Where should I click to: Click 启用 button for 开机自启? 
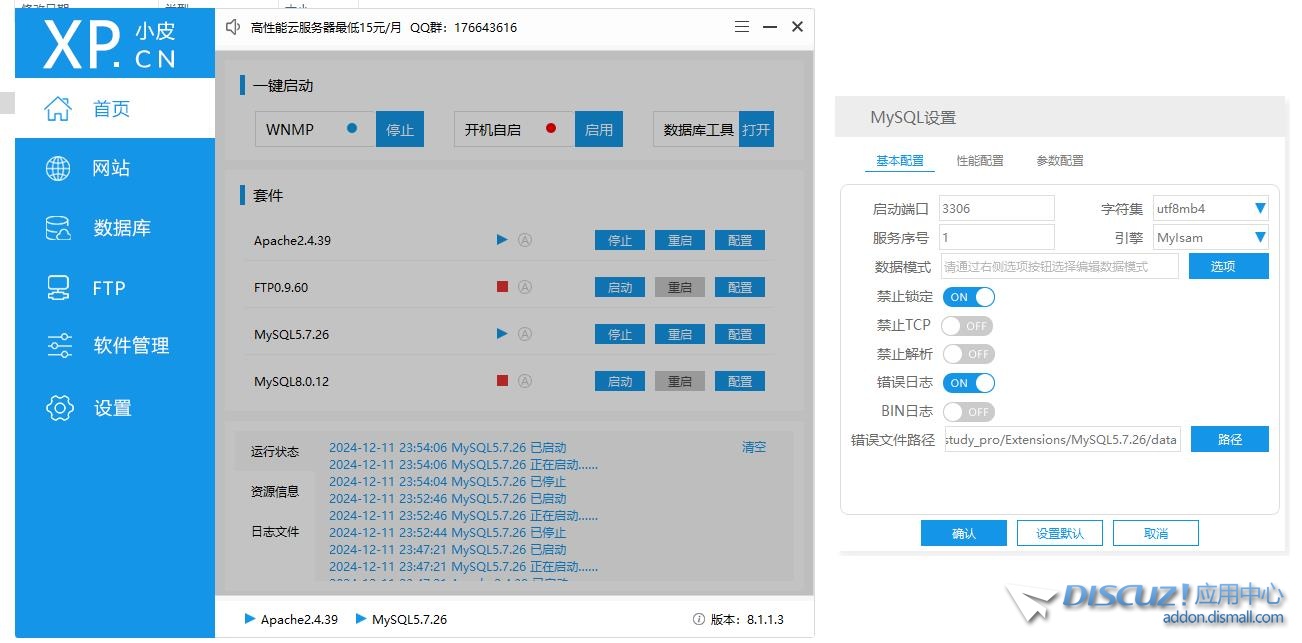tap(599, 129)
